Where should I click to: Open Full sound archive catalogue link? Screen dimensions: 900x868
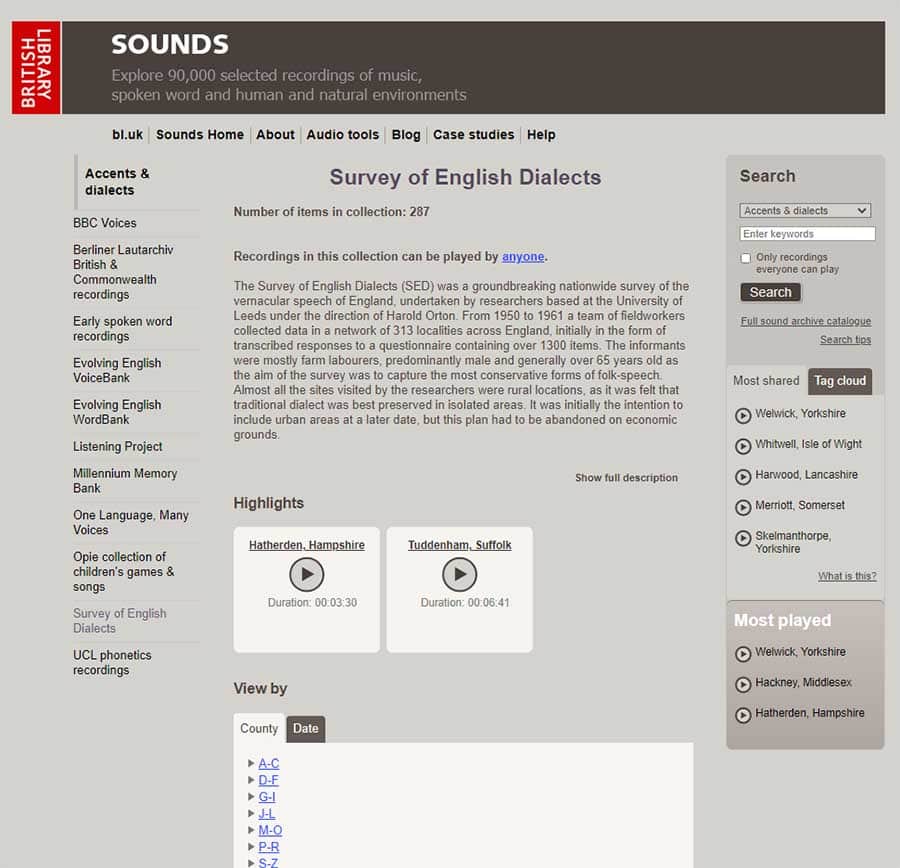[805, 321]
